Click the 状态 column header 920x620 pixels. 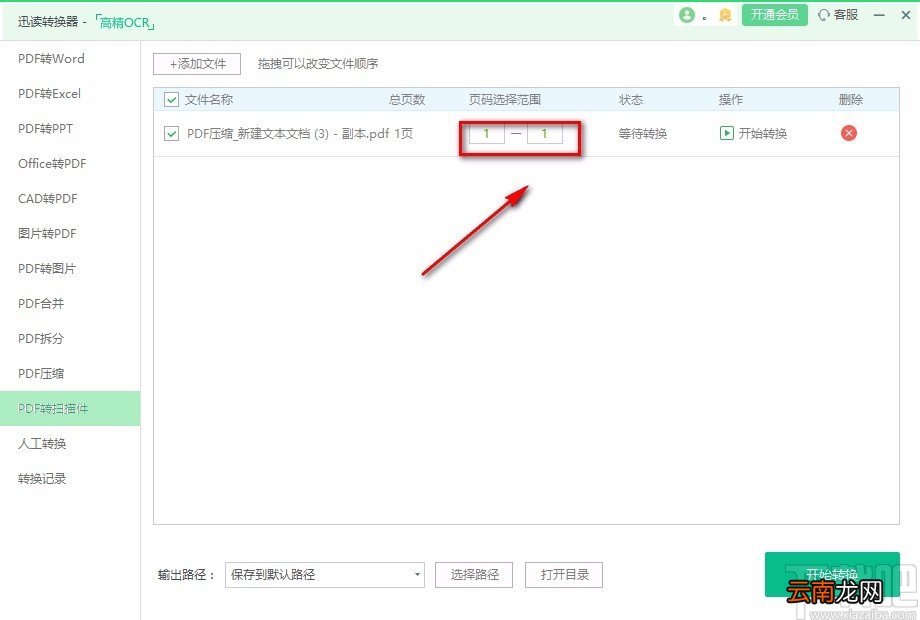point(631,100)
